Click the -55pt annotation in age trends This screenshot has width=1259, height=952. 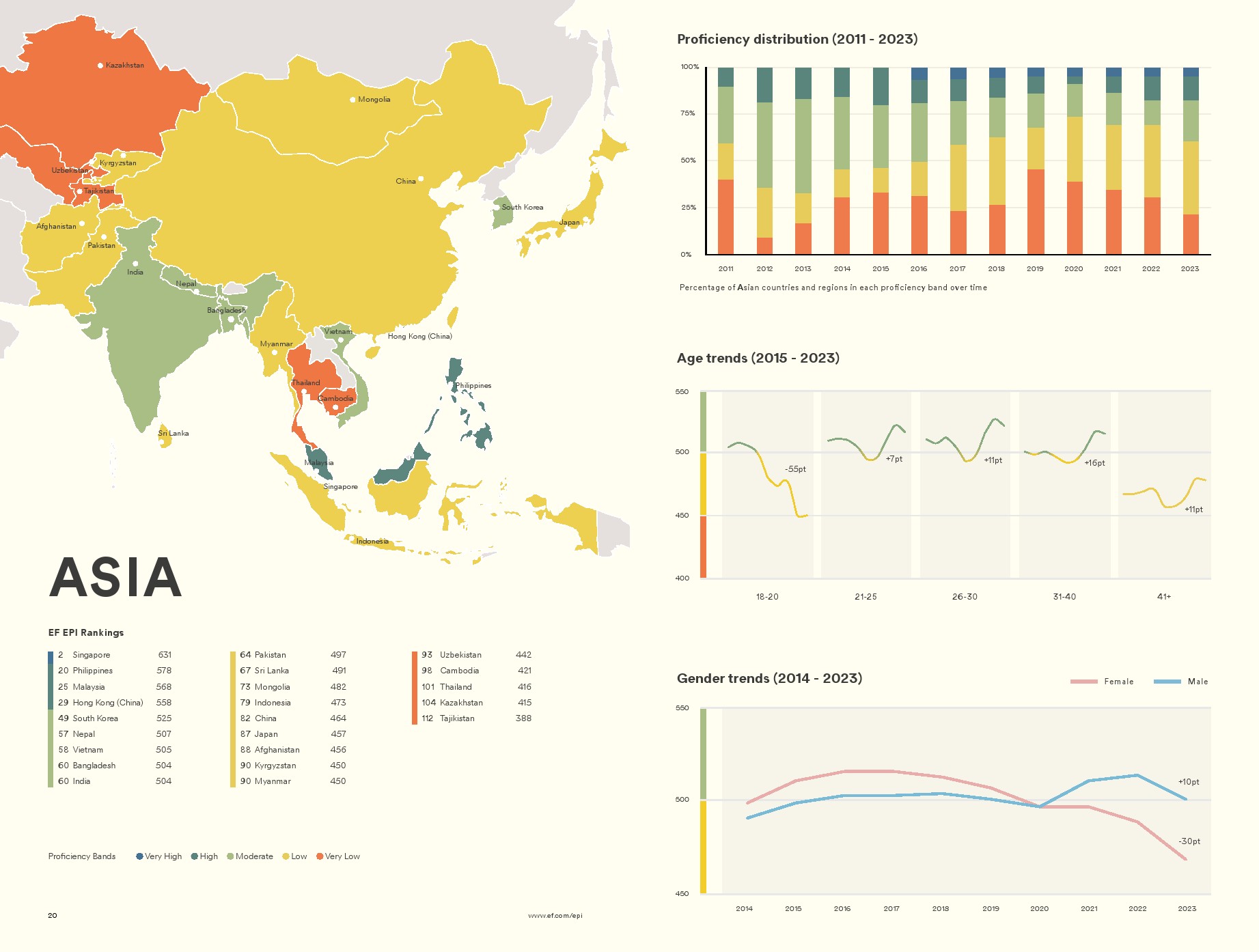point(795,469)
